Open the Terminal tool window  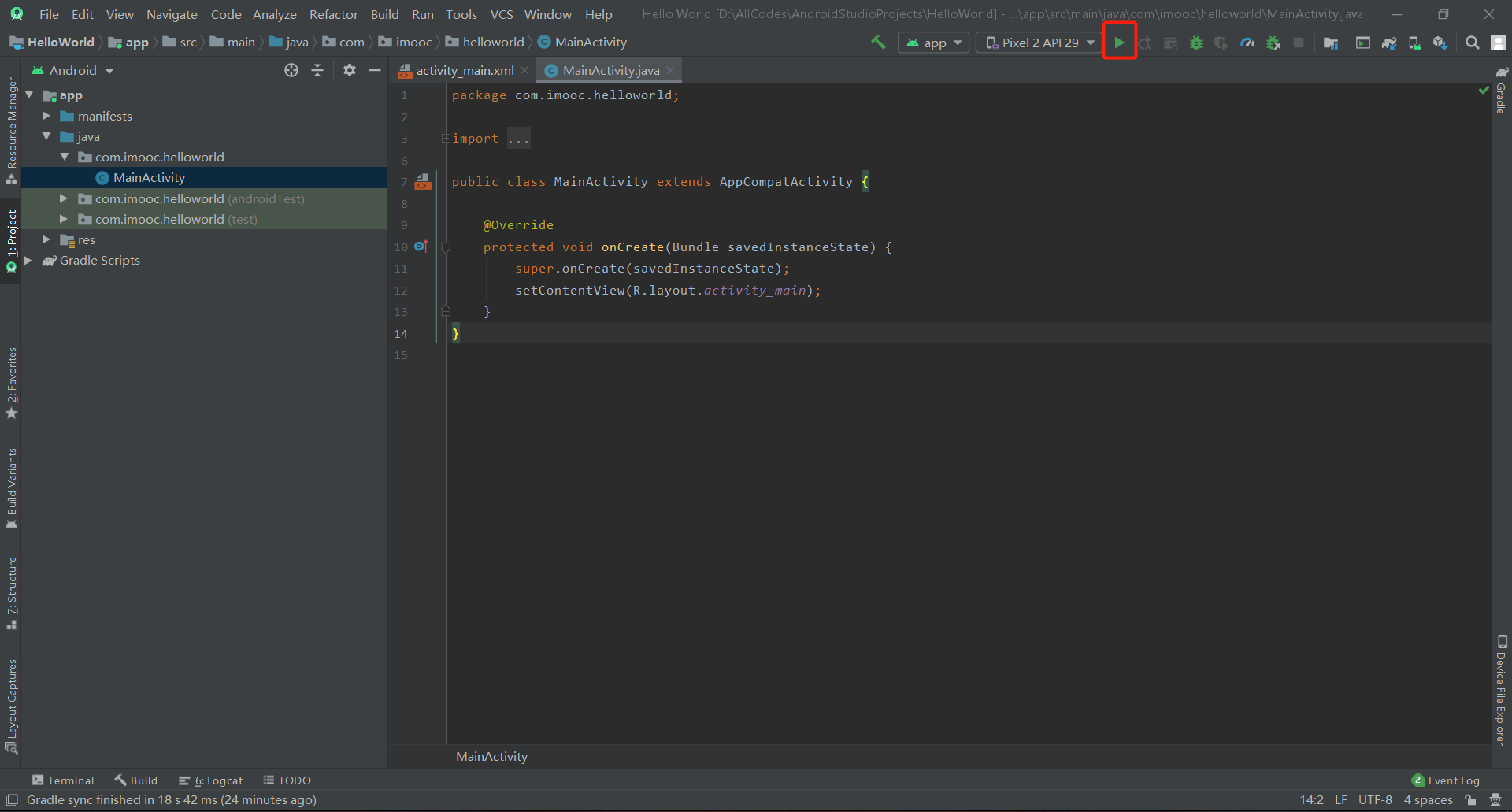pos(63,780)
